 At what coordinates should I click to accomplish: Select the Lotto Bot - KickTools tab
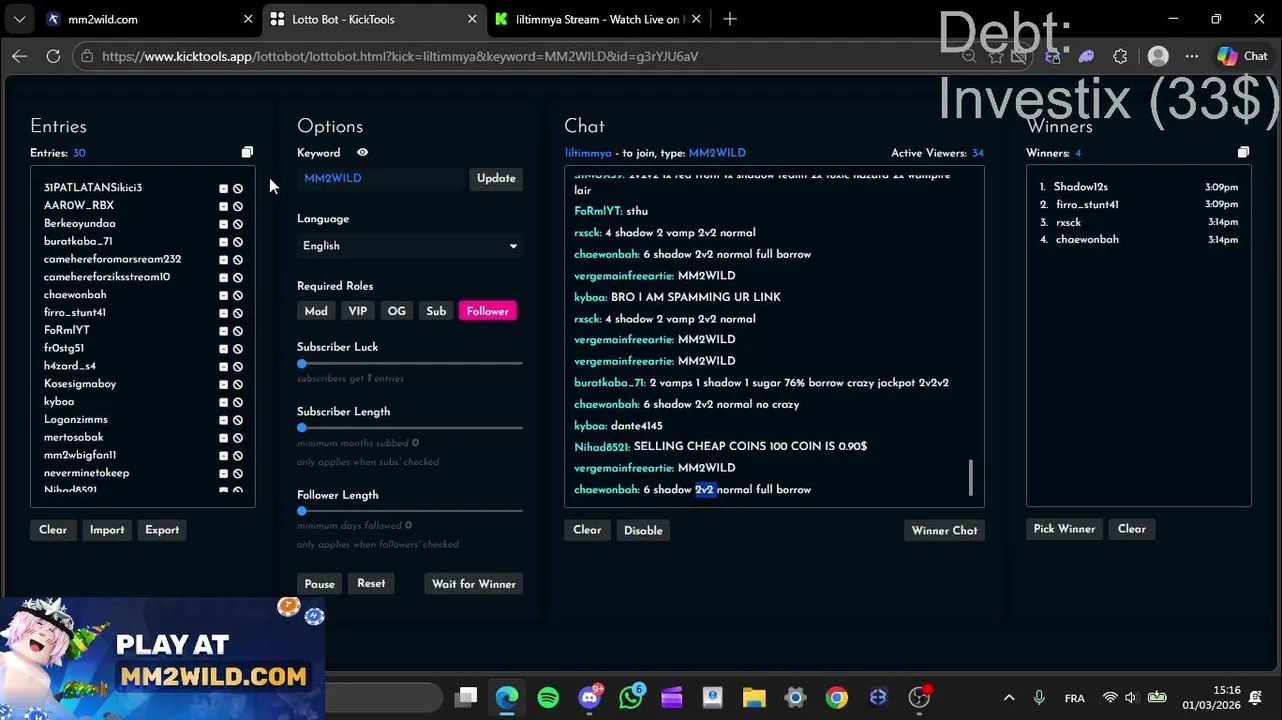pos(374,19)
